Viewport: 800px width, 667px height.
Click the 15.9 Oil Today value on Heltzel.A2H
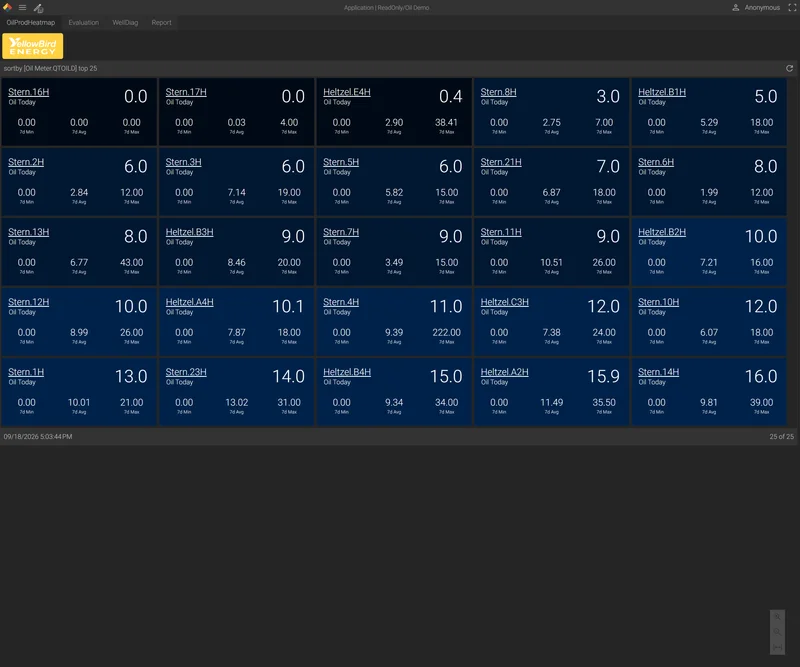pos(604,377)
